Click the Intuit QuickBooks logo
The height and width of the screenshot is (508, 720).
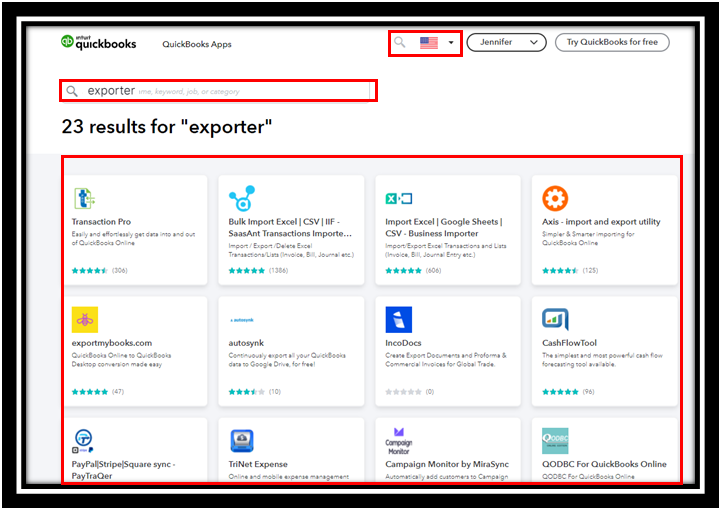tap(99, 42)
